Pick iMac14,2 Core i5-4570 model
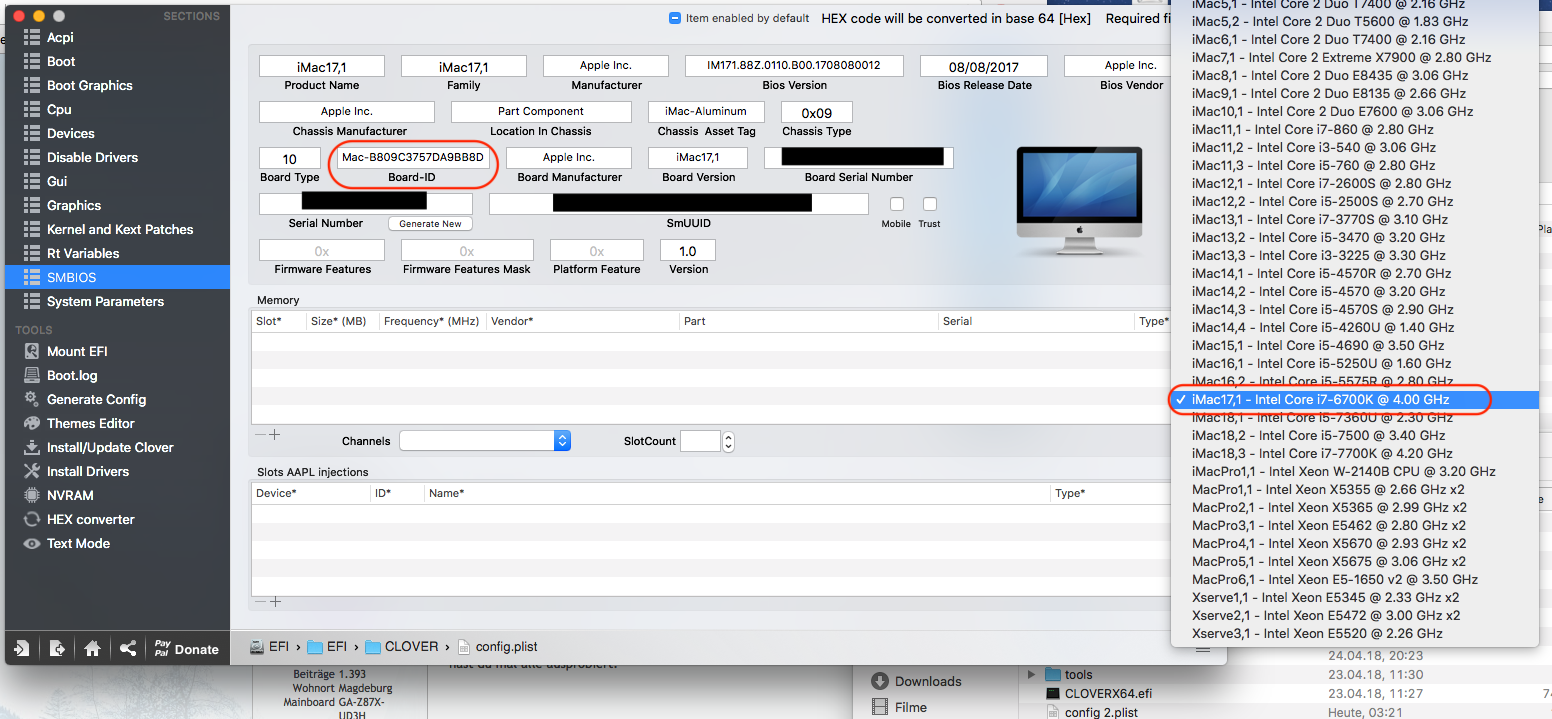 click(1354, 291)
